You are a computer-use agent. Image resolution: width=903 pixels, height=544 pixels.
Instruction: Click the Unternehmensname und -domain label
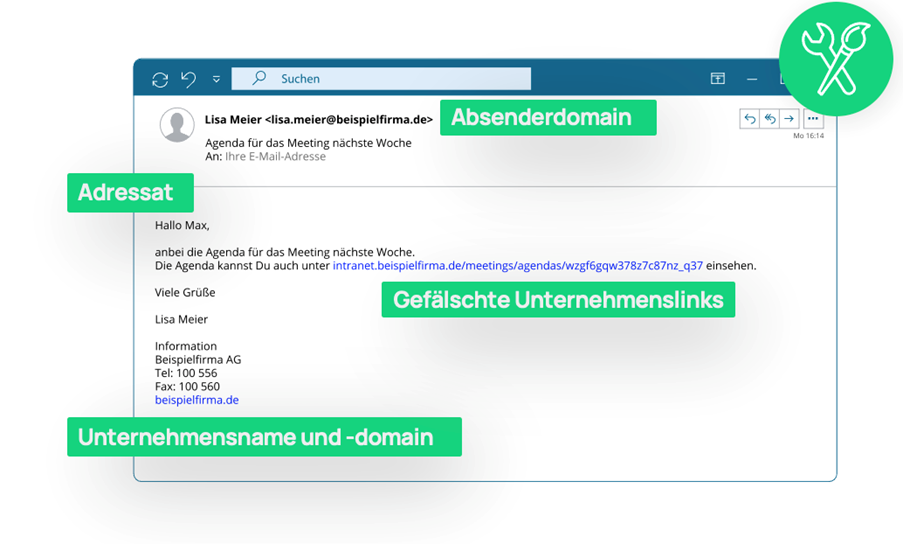pyautogui.click(x=264, y=437)
